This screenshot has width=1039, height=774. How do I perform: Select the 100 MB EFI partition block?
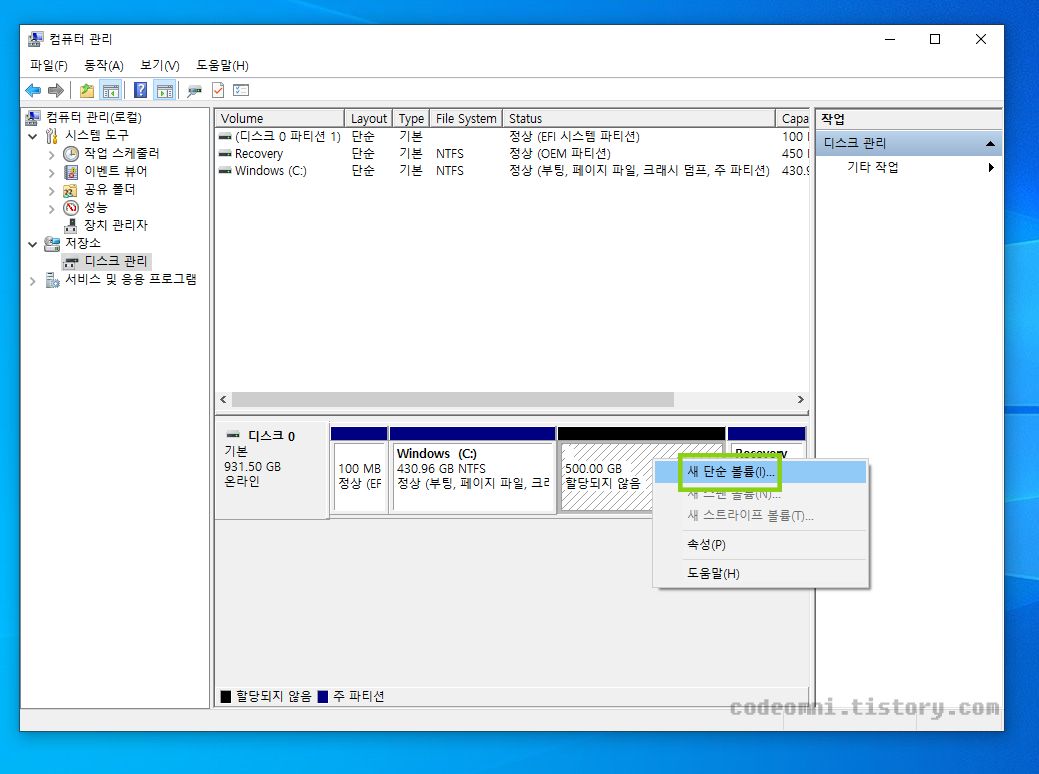[x=359, y=470]
